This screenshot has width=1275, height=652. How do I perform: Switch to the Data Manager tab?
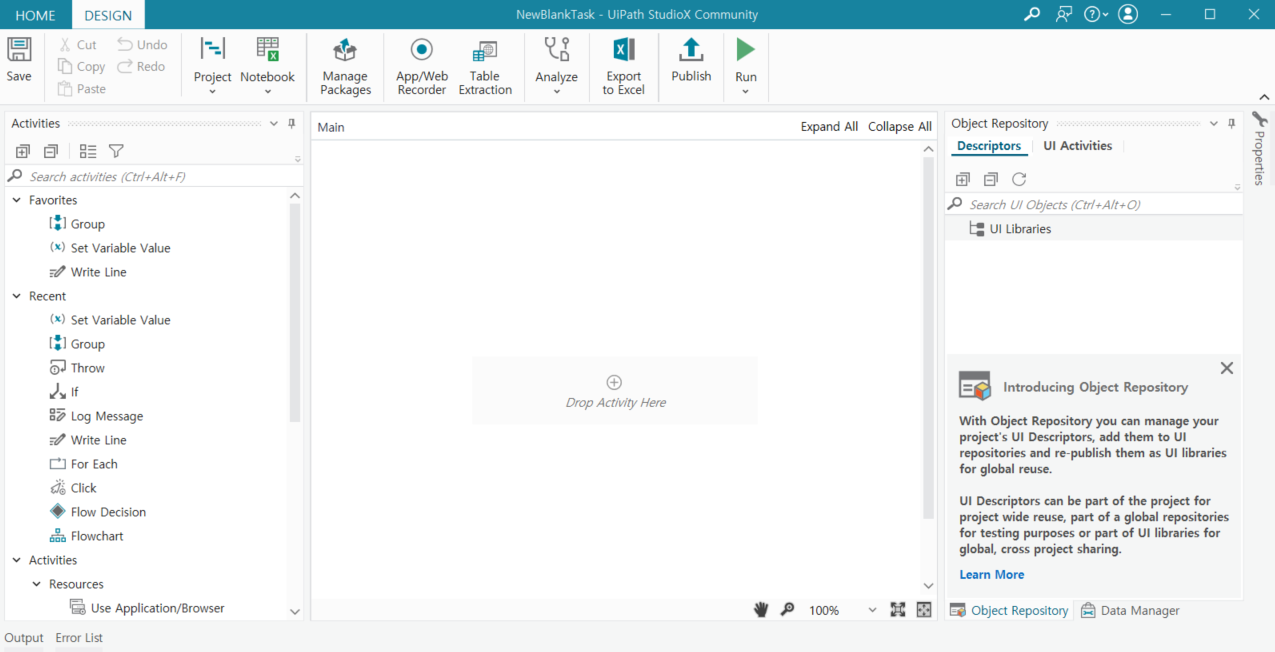tap(1130, 611)
